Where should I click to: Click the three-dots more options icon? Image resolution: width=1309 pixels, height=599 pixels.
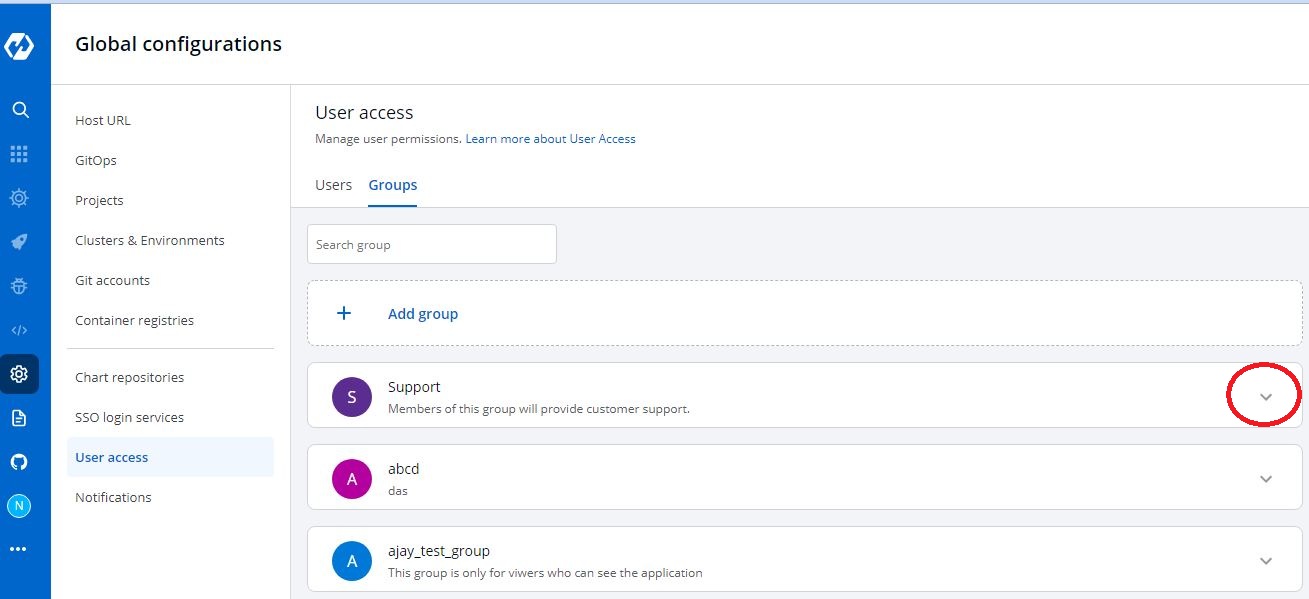(x=19, y=549)
